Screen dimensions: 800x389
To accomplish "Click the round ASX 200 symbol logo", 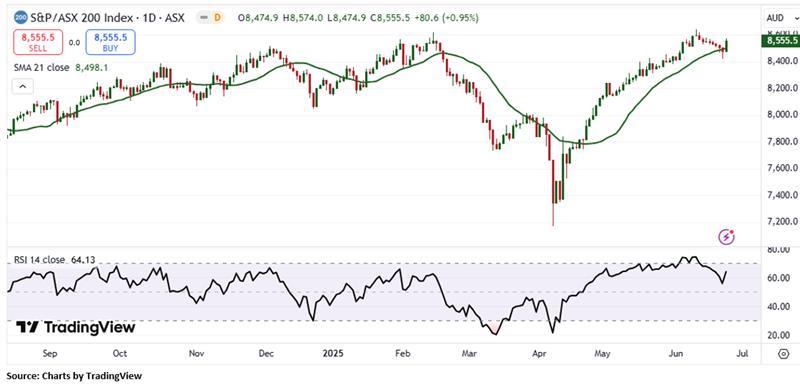I will [20, 18].
